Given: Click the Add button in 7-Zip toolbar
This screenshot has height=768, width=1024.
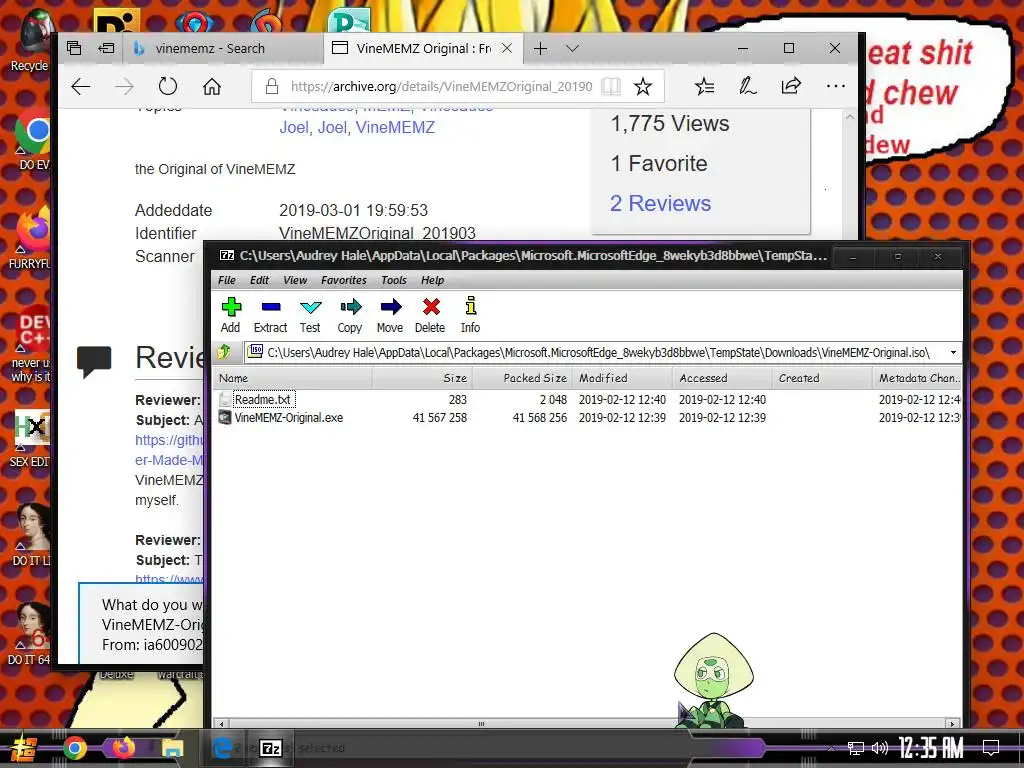Looking at the screenshot, I should pyautogui.click(x=231, y=315).
